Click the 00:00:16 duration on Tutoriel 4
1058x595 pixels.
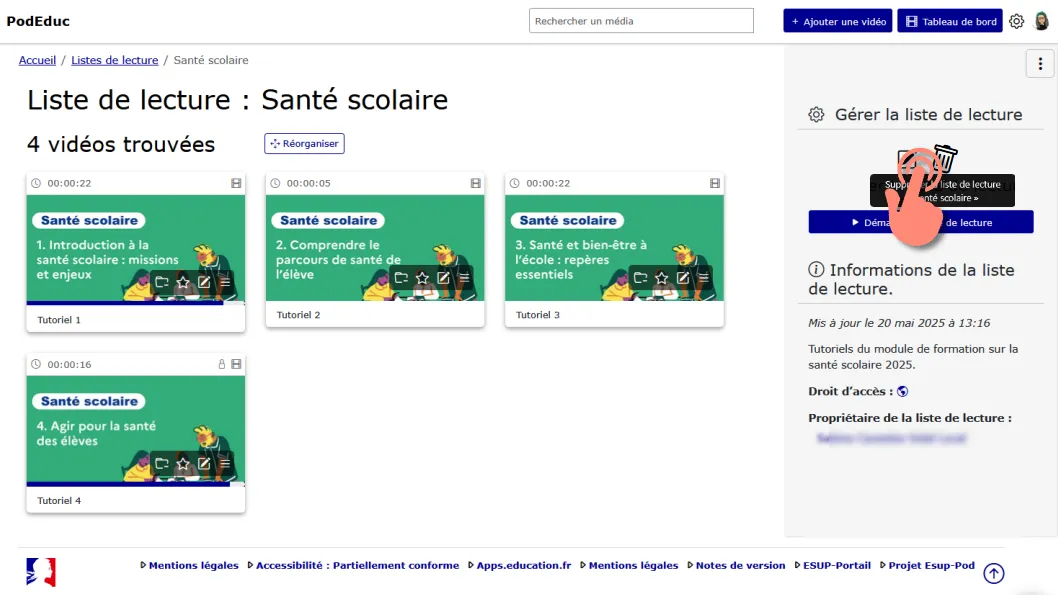[x=69, y=364]
